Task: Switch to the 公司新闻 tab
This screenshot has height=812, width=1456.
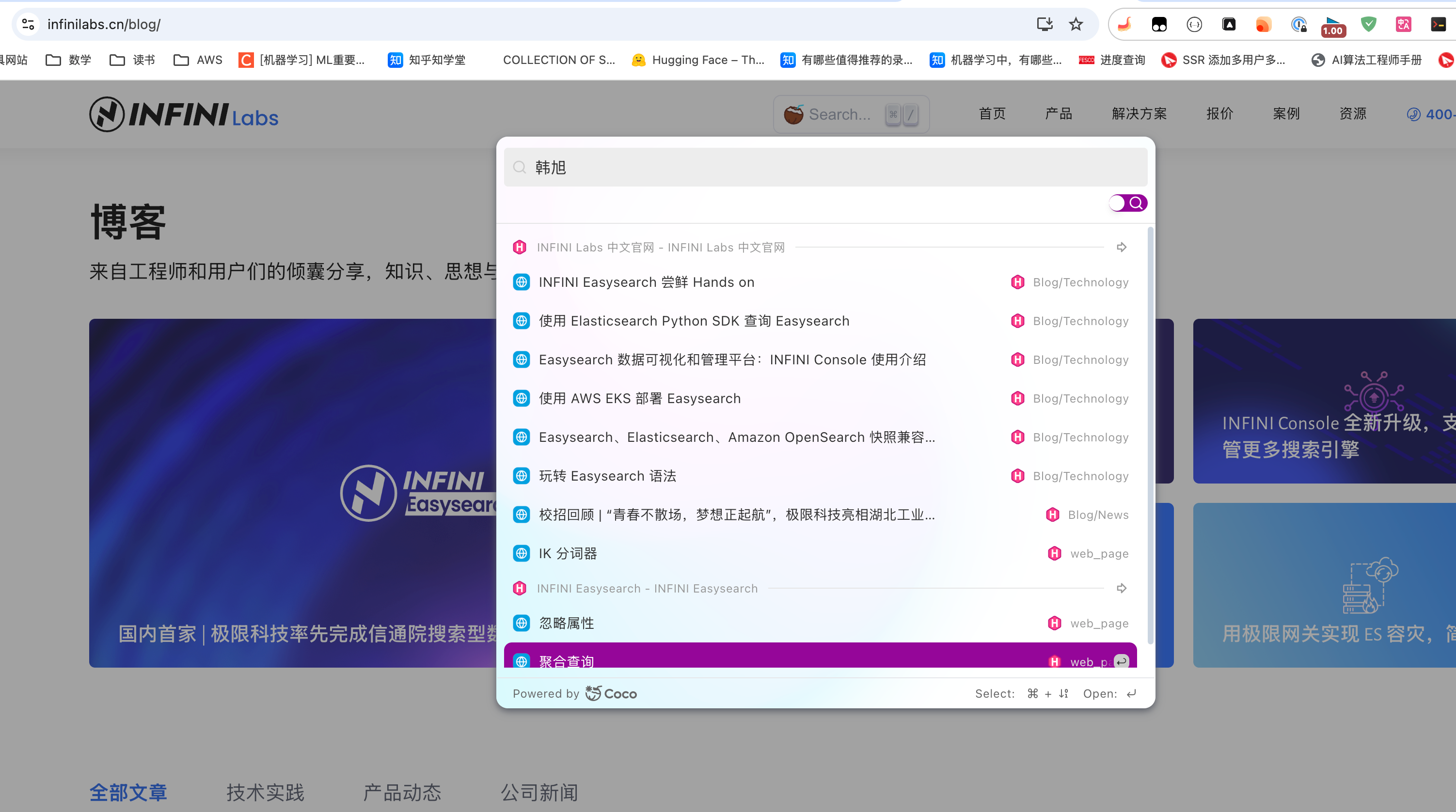Action: click(x=538, y=792)
